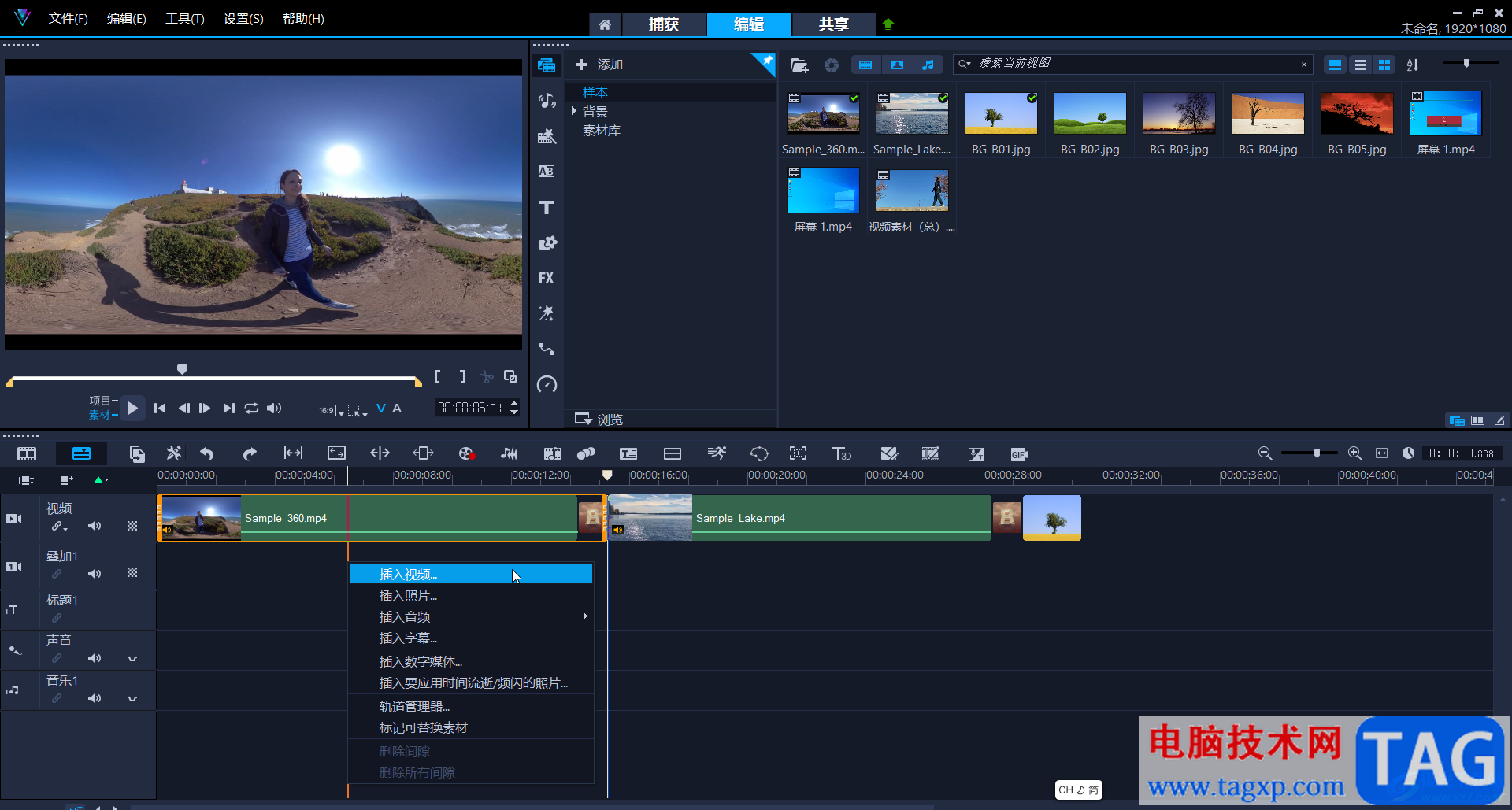Open the GIF creator tool

(x=1019, y=454)
